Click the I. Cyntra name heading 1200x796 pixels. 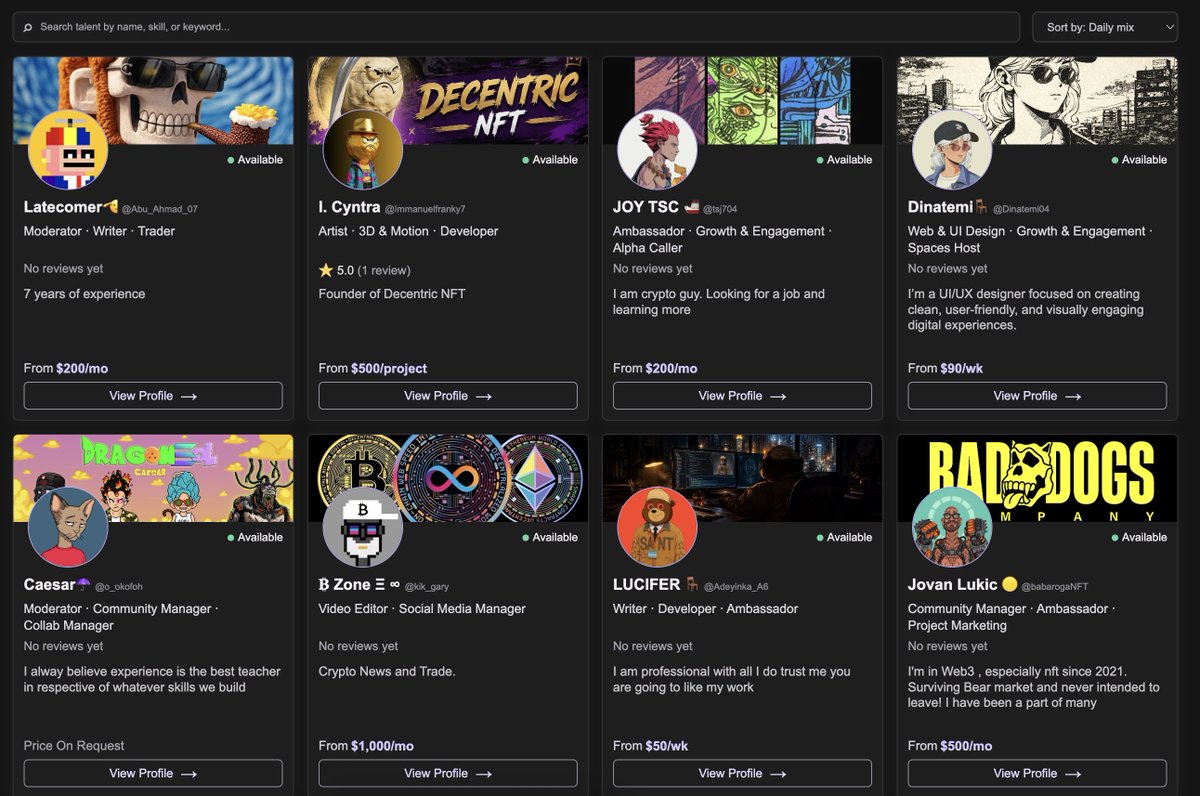[349, 207]
